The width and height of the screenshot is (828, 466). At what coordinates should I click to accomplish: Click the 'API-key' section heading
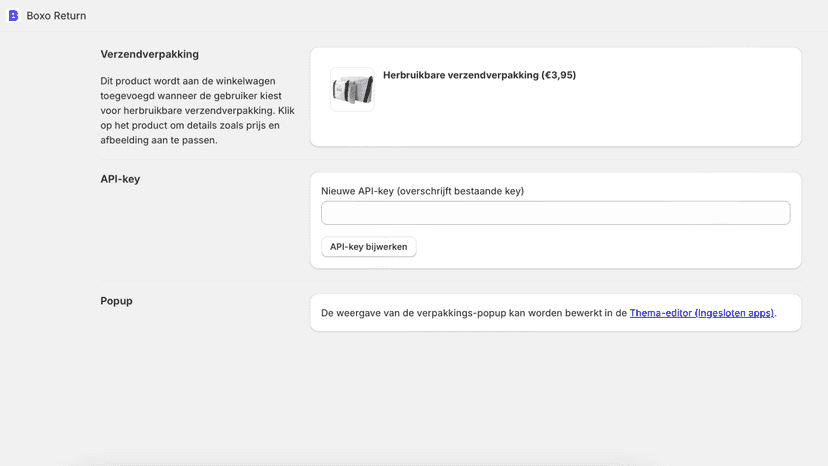click(120, 179)
